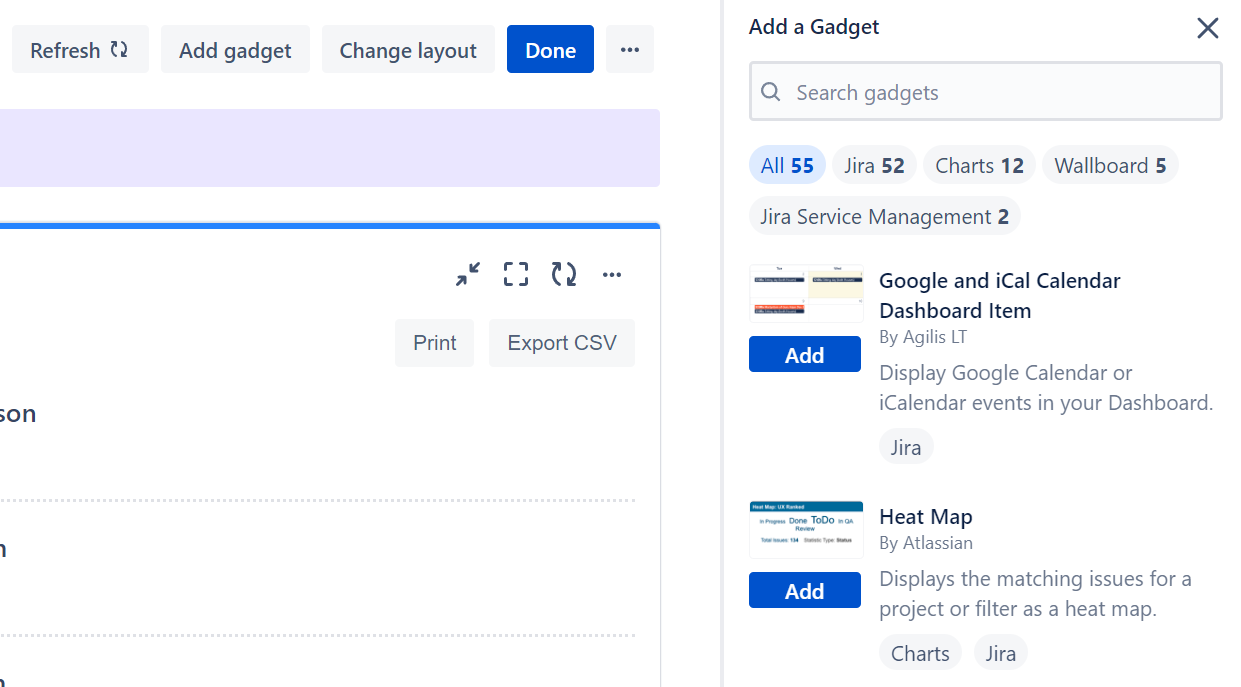Click the Print button in gadget
Screen dimensions: 1241x687
click(434, 343)
